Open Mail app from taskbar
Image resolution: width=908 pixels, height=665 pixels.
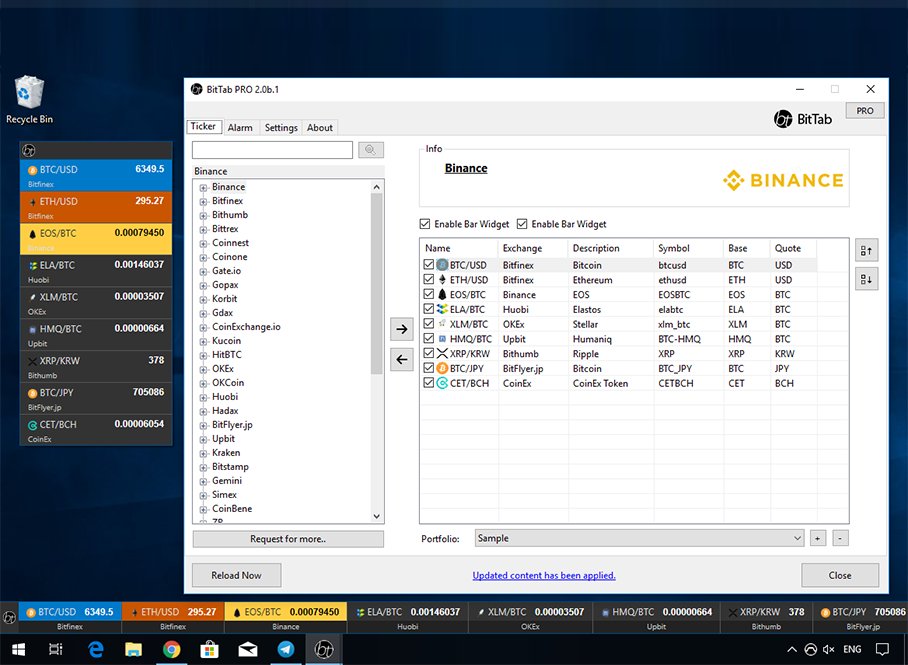pos(248,649)
